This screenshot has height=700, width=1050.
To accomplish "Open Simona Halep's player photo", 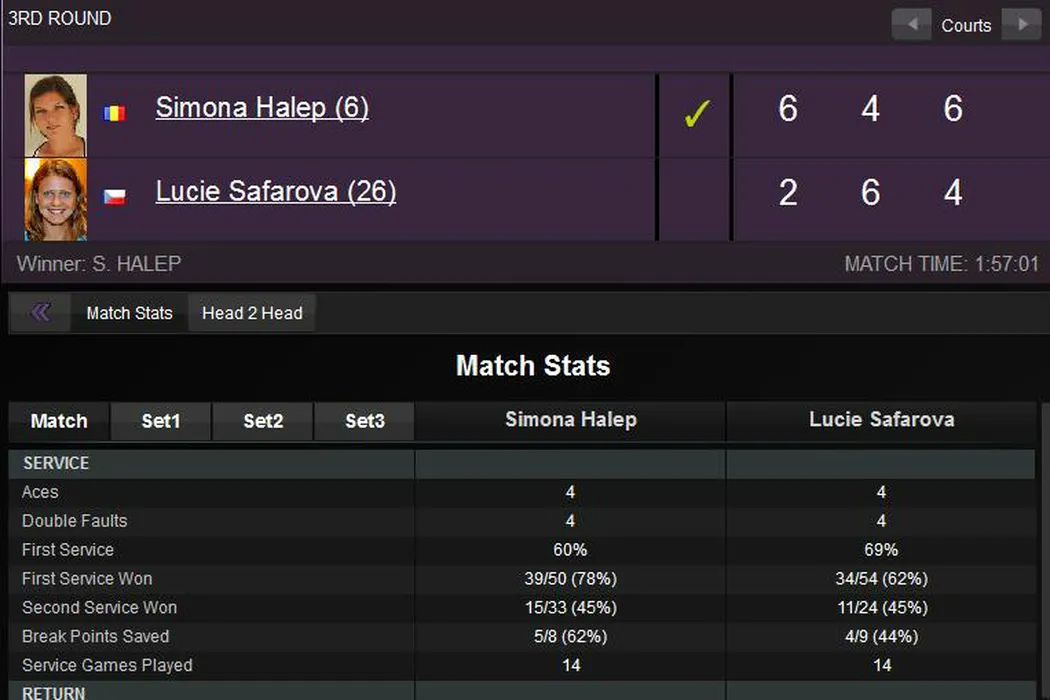I will [x=56, y=115].
